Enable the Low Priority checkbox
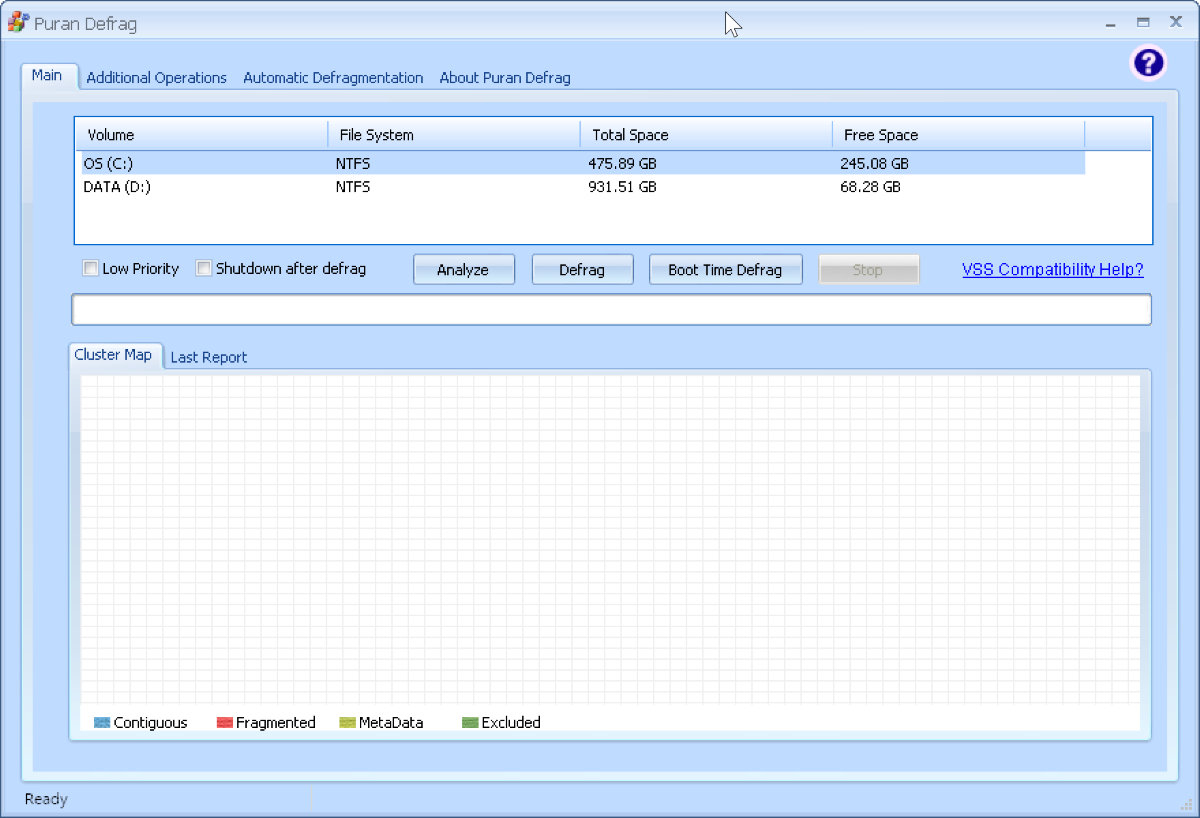Screen dimensions: 1200x818 [91, 268]
